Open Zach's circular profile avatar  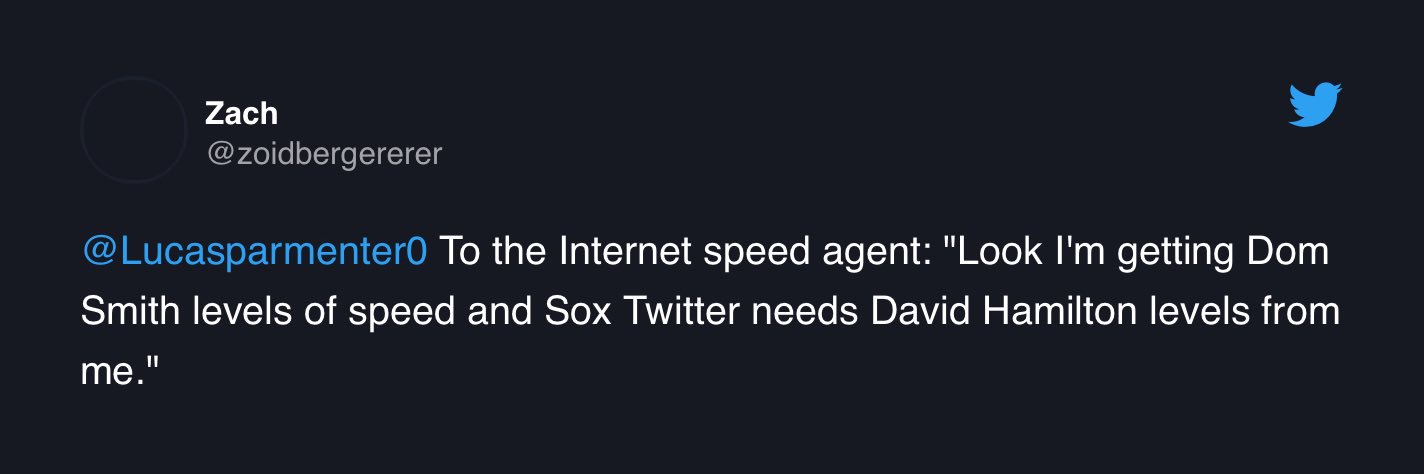point(133,130)
